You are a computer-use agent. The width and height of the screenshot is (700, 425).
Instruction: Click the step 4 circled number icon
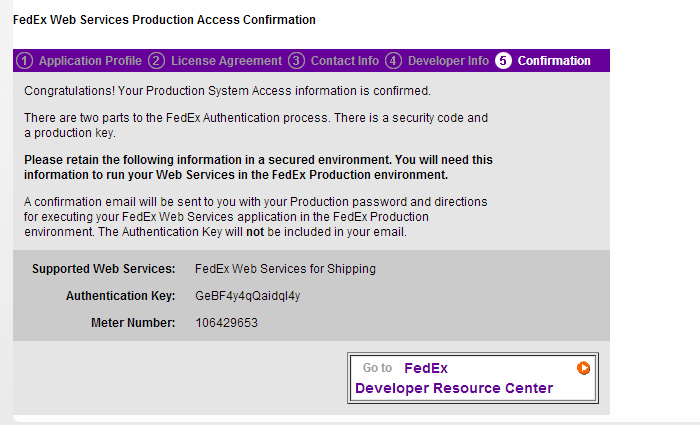pyautogui.click(x=393, y=61)
